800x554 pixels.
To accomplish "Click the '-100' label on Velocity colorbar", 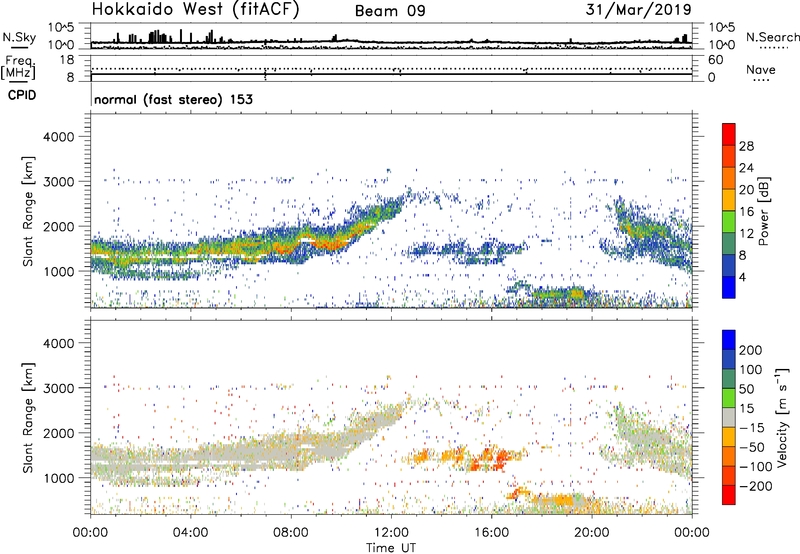I will coord(756,466).
